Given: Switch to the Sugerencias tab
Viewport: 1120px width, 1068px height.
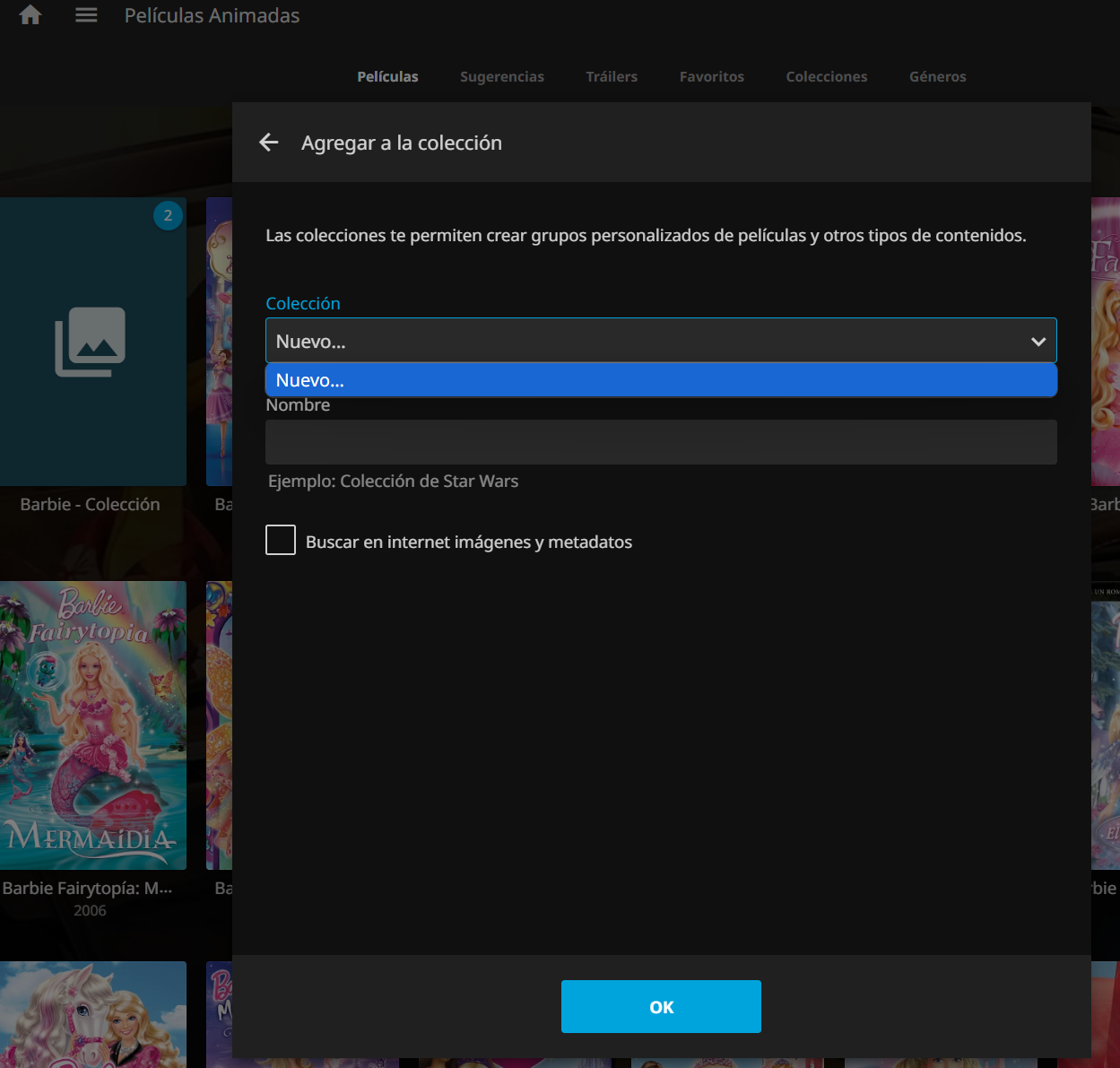Looking at the screenshot, I should pos(501,77).
